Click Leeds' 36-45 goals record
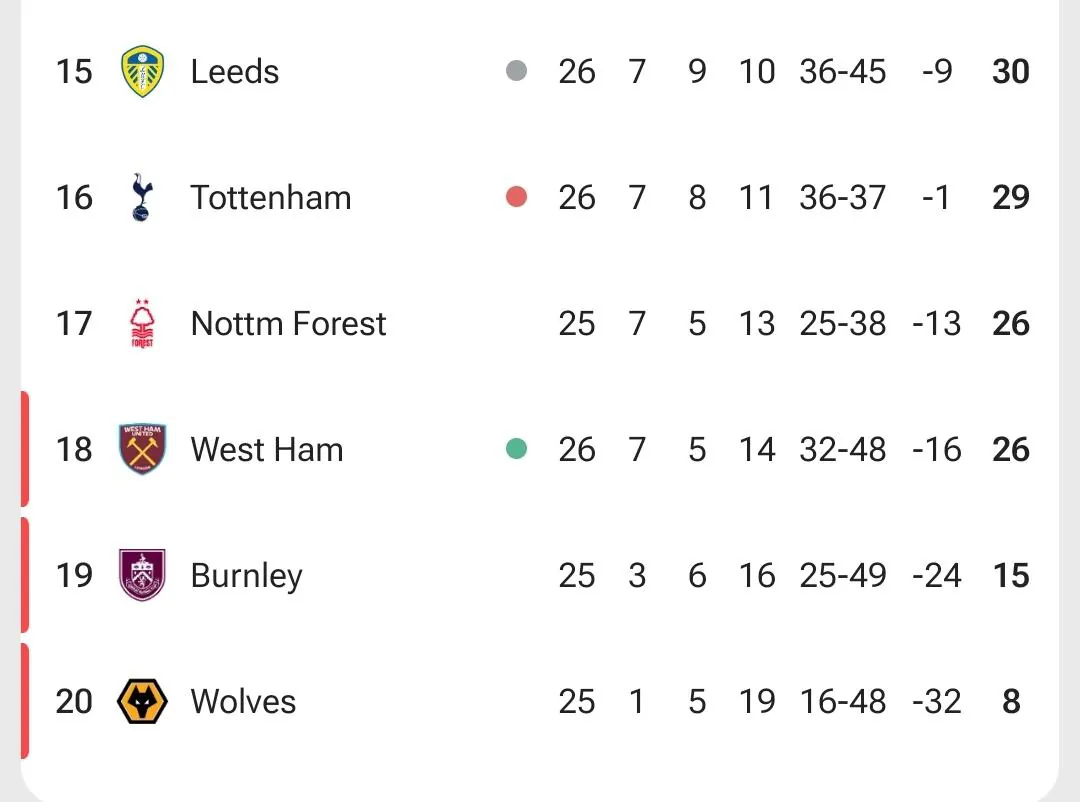Viewport: 1080px width, 802px height. [x=842, y=72]
